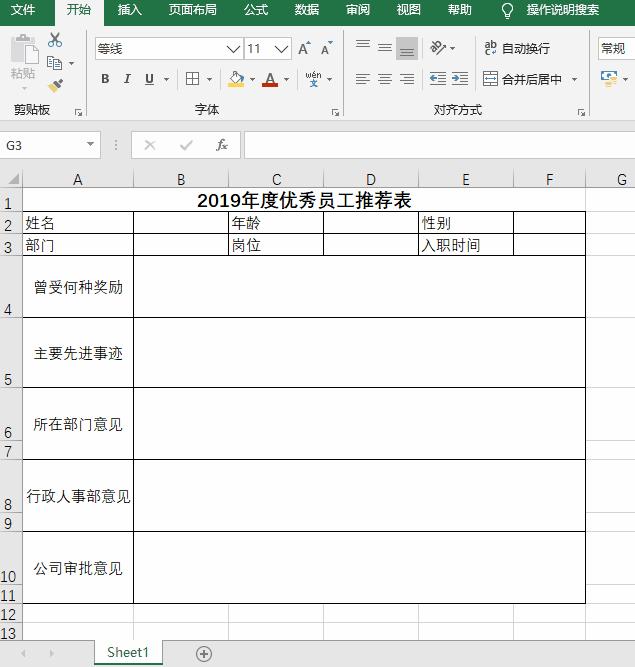Expand underline style dropdown arrow
This screenshot has width=635, height=667.
coord(166,80)
